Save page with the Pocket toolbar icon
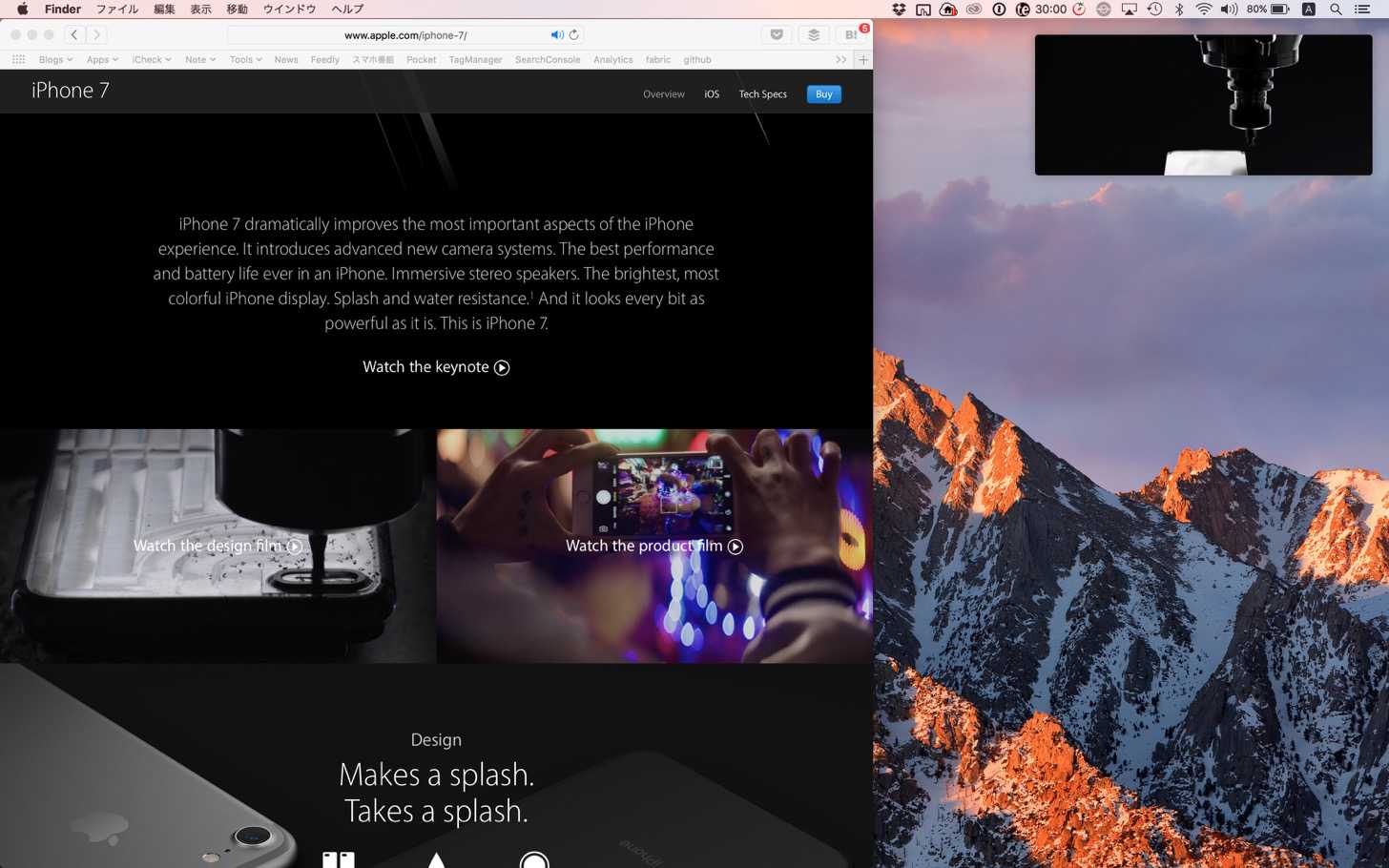 (x=777, y=34)
